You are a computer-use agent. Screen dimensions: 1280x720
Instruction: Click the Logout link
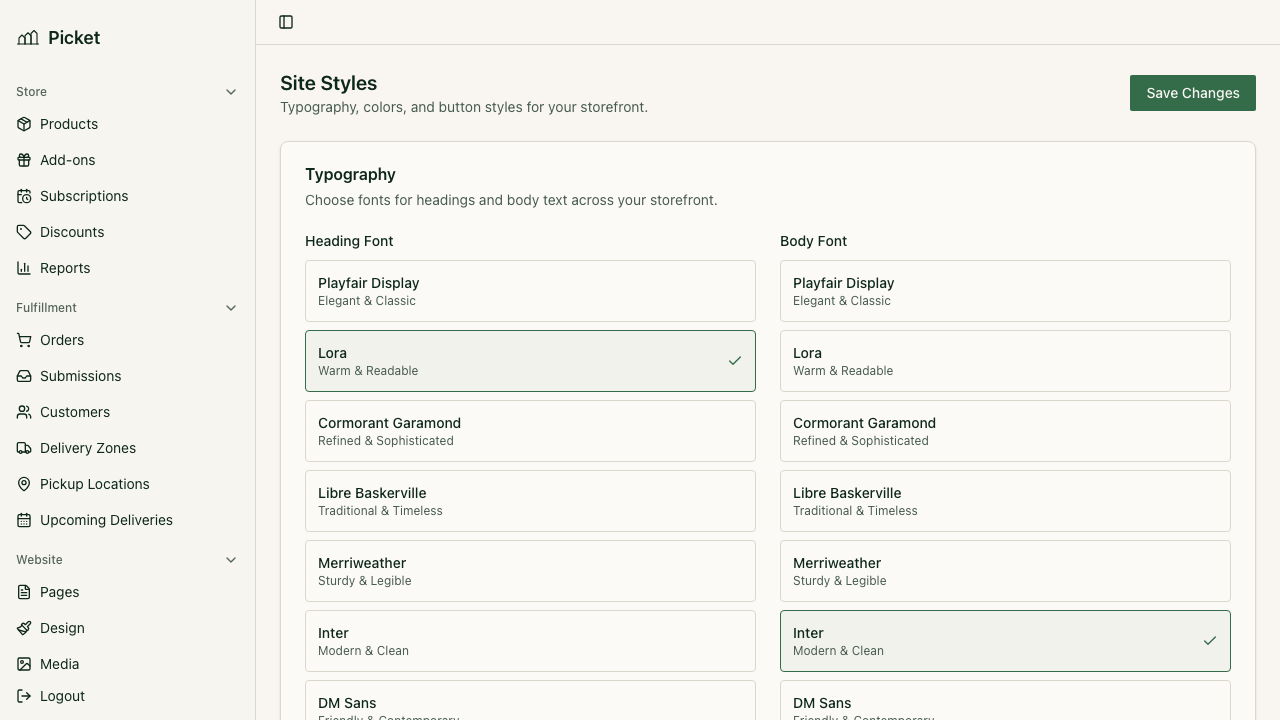pyautogui.click(x=128, y=696)
